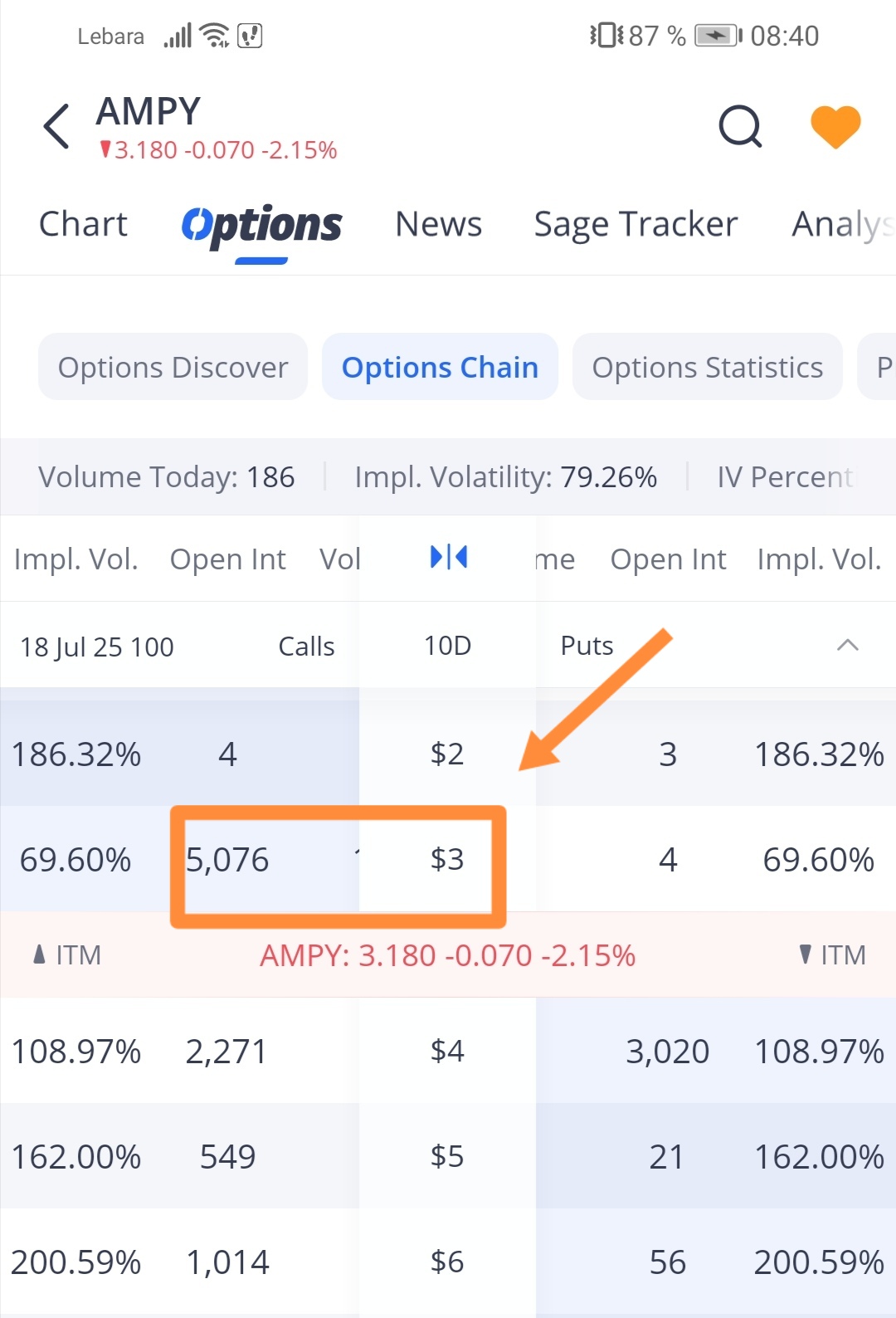Tap the $4 strike price
Screen dimensions: 896x1318
(447, 1051)
